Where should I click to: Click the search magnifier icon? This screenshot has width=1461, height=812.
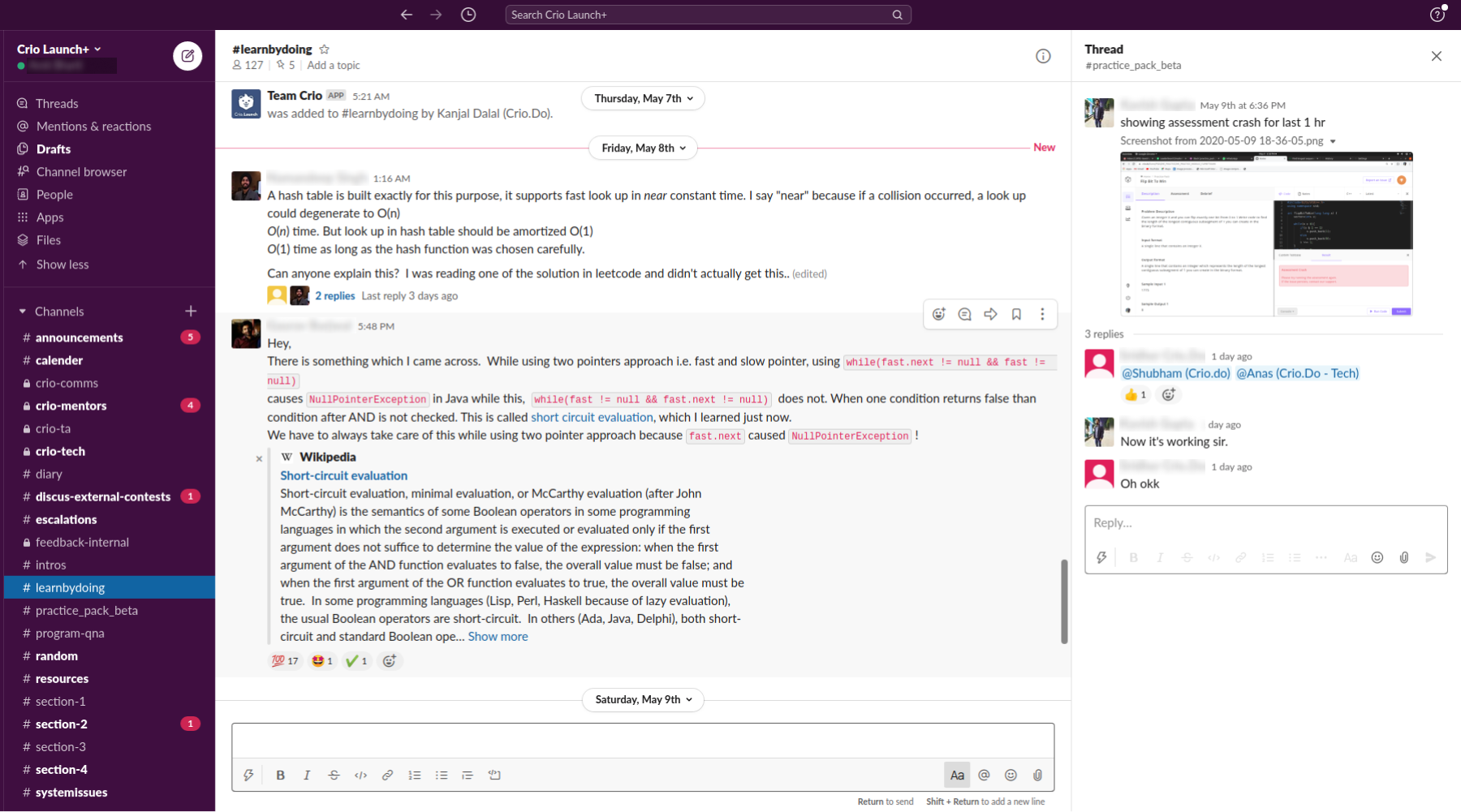click(897, 15)
